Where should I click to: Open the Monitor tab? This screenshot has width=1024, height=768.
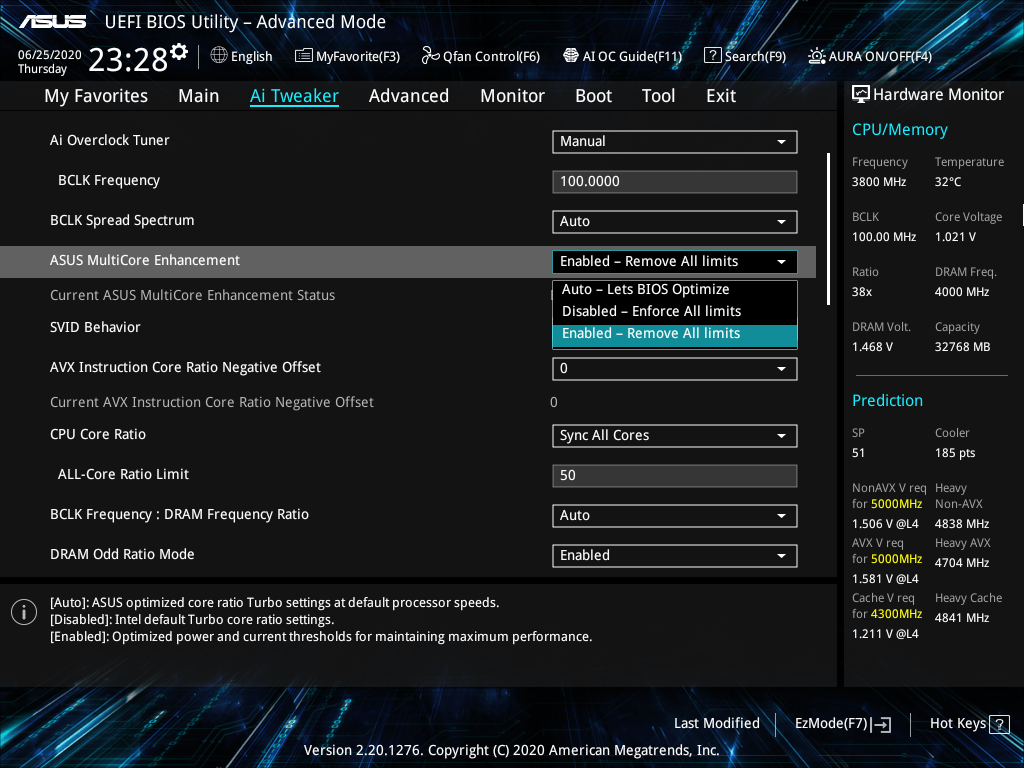512,96
